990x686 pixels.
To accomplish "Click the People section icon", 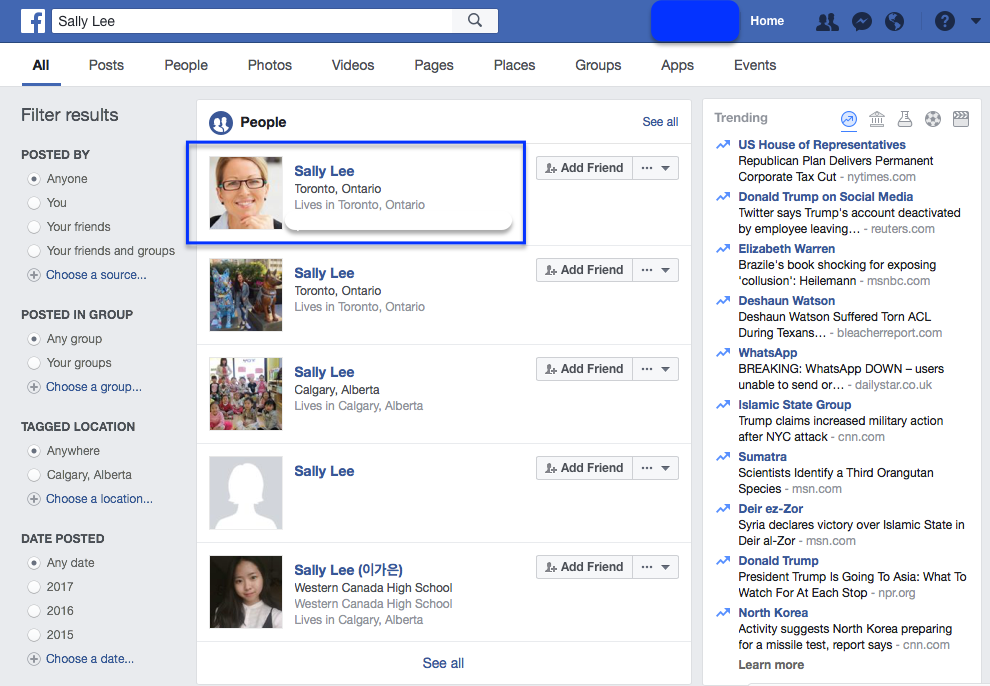I will (221, 122).
